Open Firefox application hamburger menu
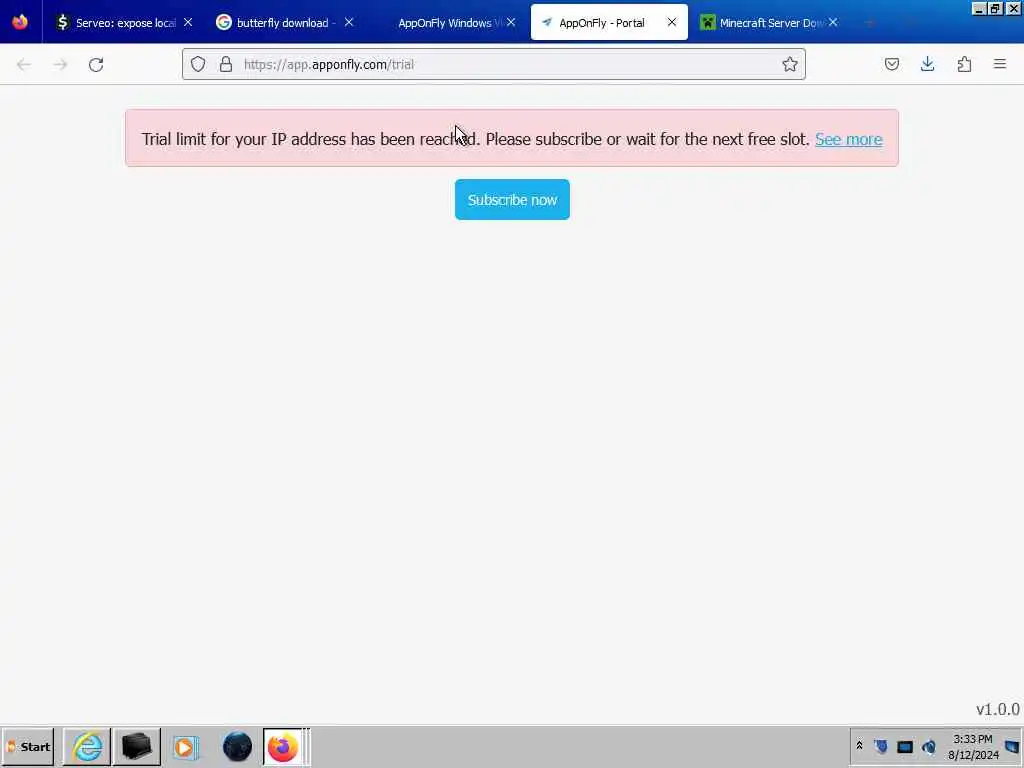The image size is (1024, 768). (x=1000, y=64)
